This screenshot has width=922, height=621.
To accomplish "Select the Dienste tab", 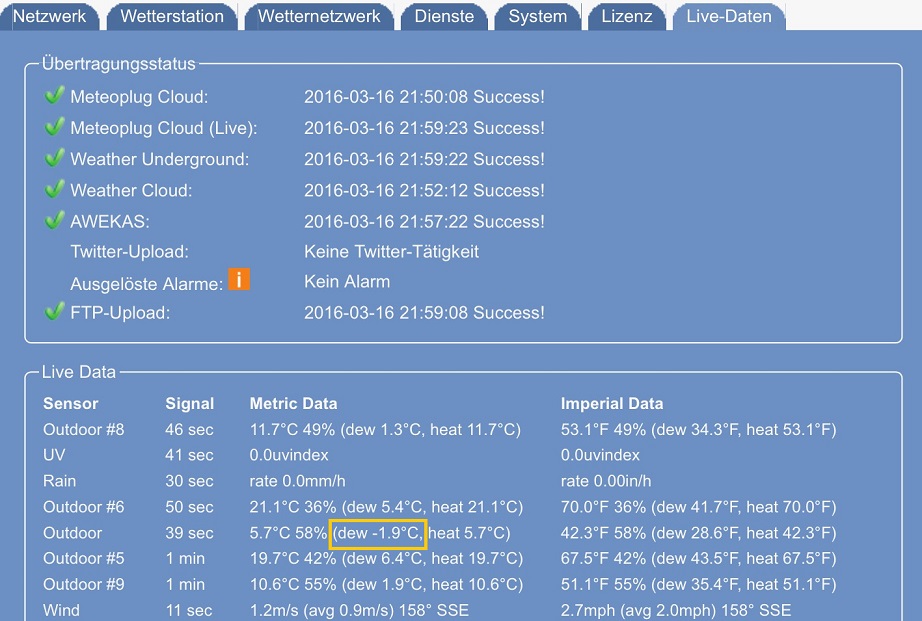I will 444,16.
